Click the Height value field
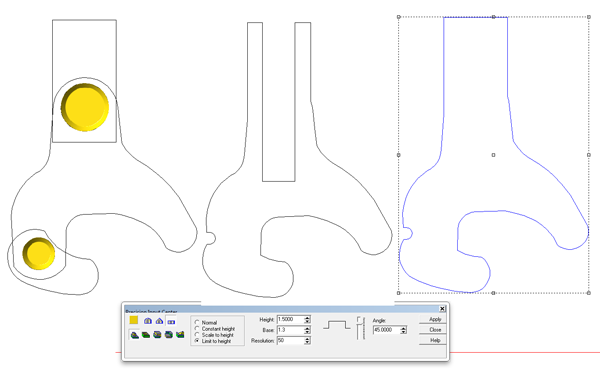600x372 pixels. click(x=290, y=319)
